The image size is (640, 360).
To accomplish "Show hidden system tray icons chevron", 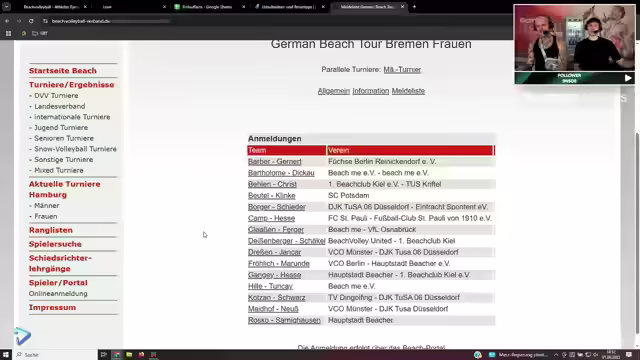I will (556, 355).
